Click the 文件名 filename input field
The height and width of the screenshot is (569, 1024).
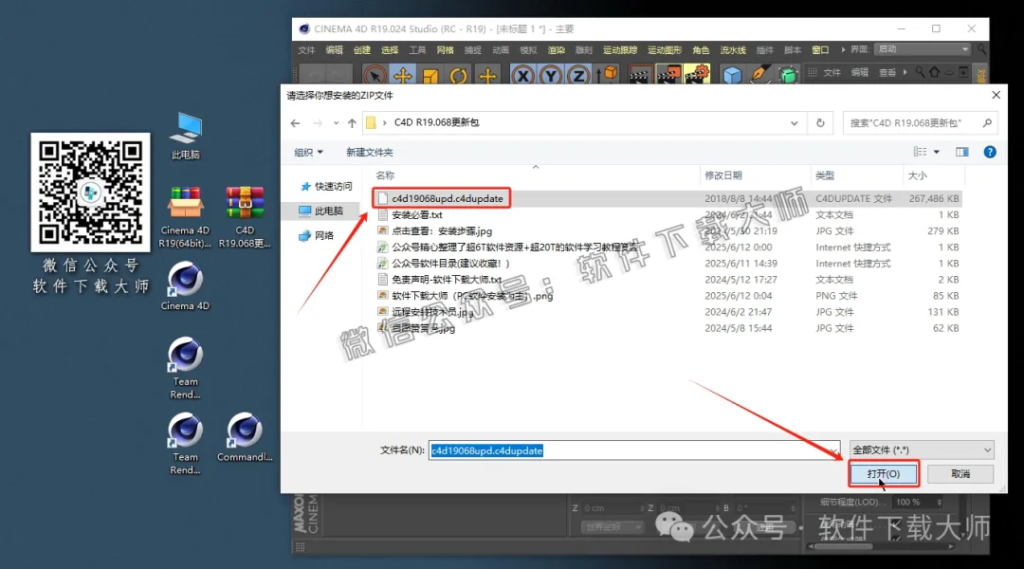634,451
